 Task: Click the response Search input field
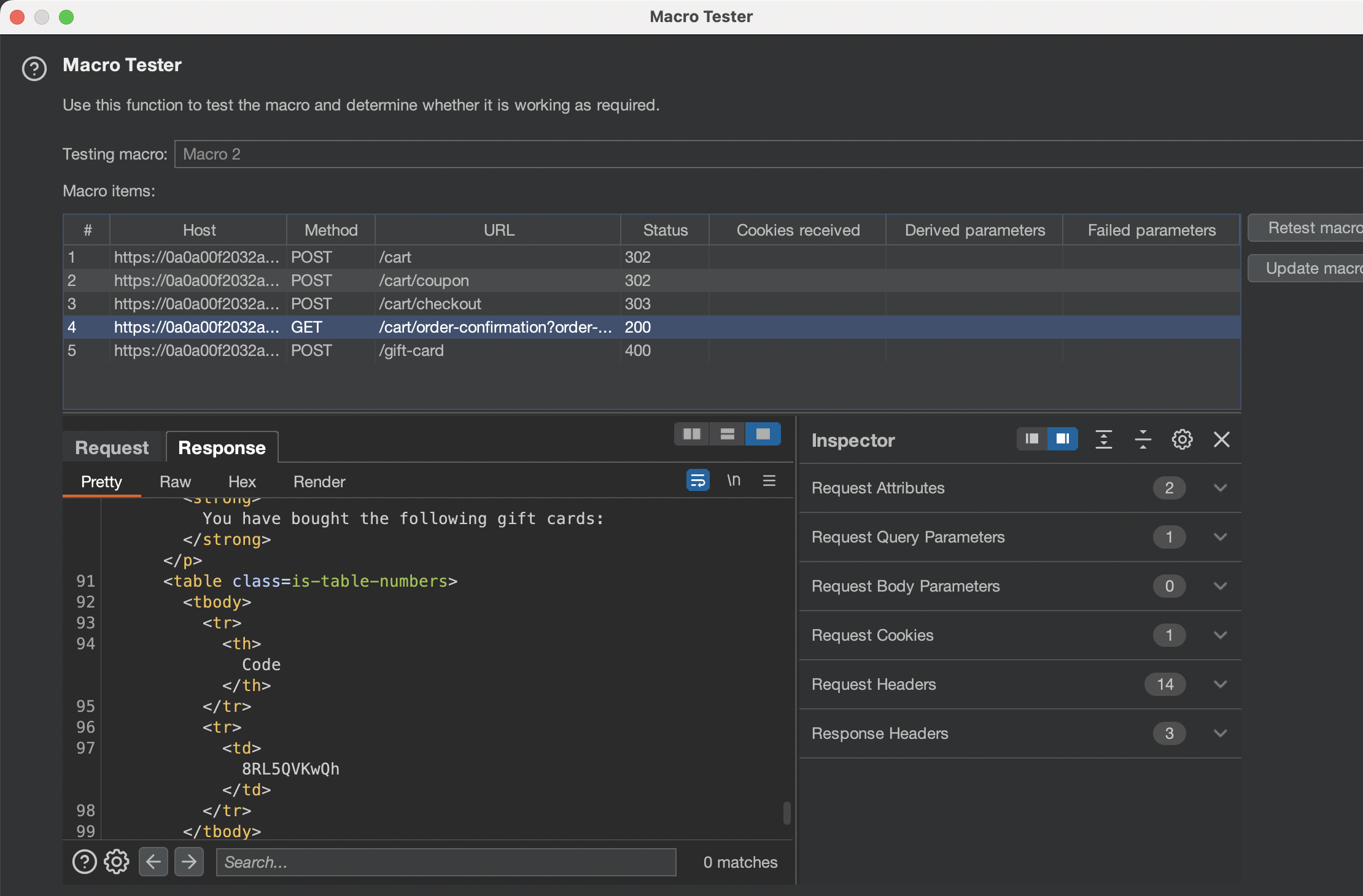[x=446, y=862]
